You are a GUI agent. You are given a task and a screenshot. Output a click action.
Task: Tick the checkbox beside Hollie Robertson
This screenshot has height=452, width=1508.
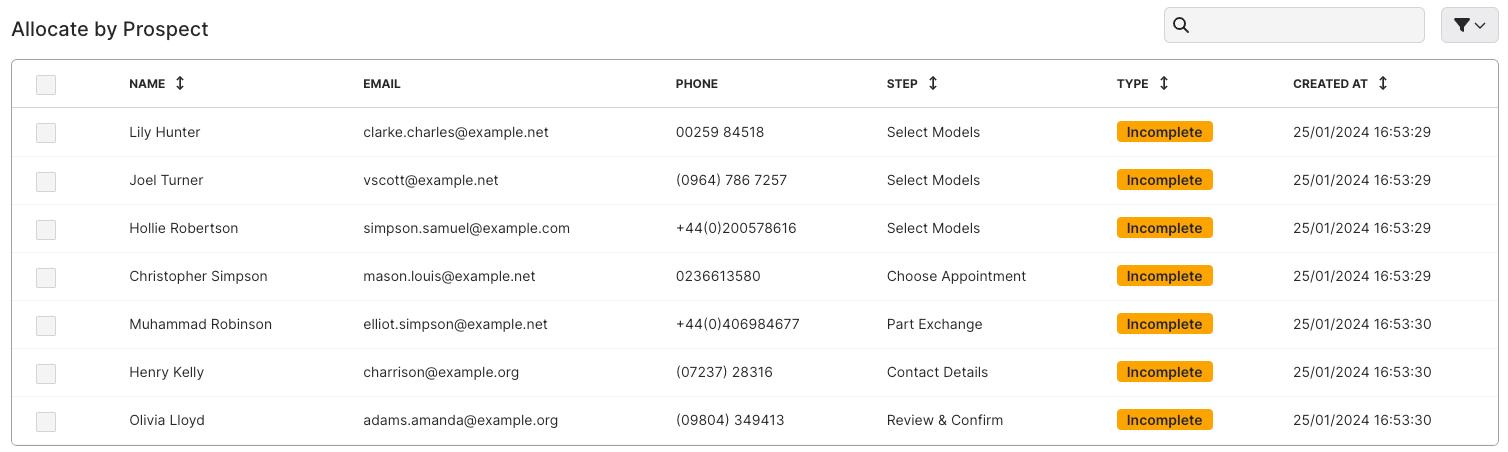pos(46,229)
